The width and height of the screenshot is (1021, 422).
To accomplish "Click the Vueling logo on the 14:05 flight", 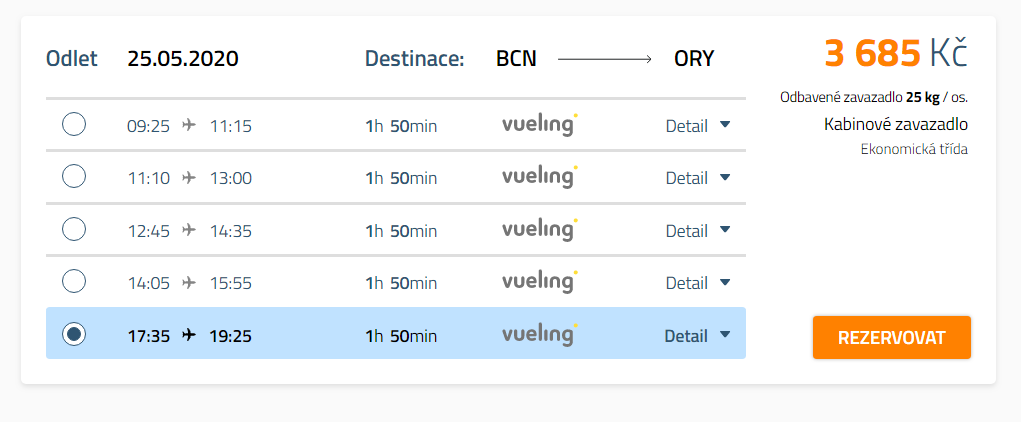I will 540,282.
